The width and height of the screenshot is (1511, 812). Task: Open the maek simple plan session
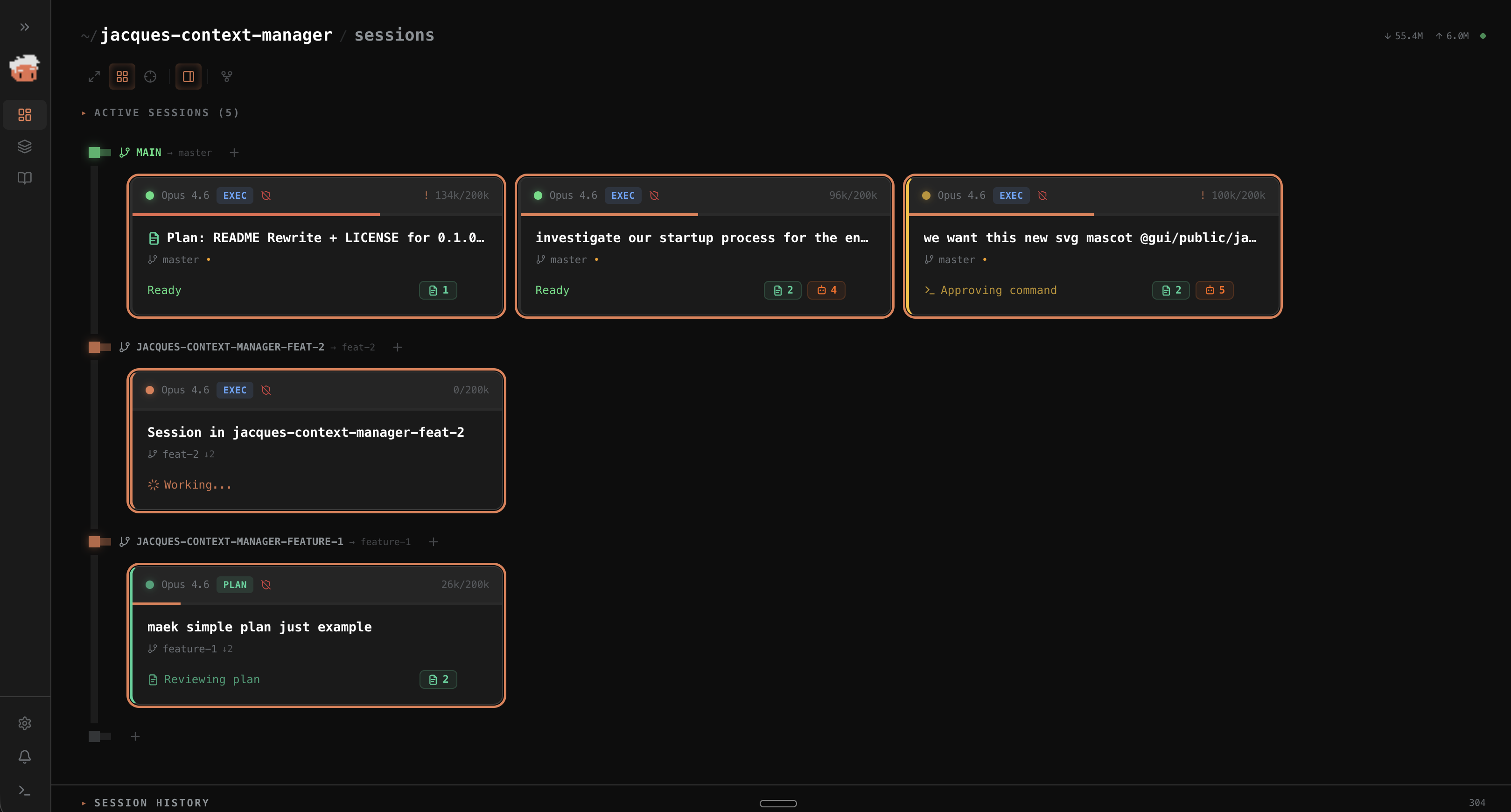[x=259, y=627]
